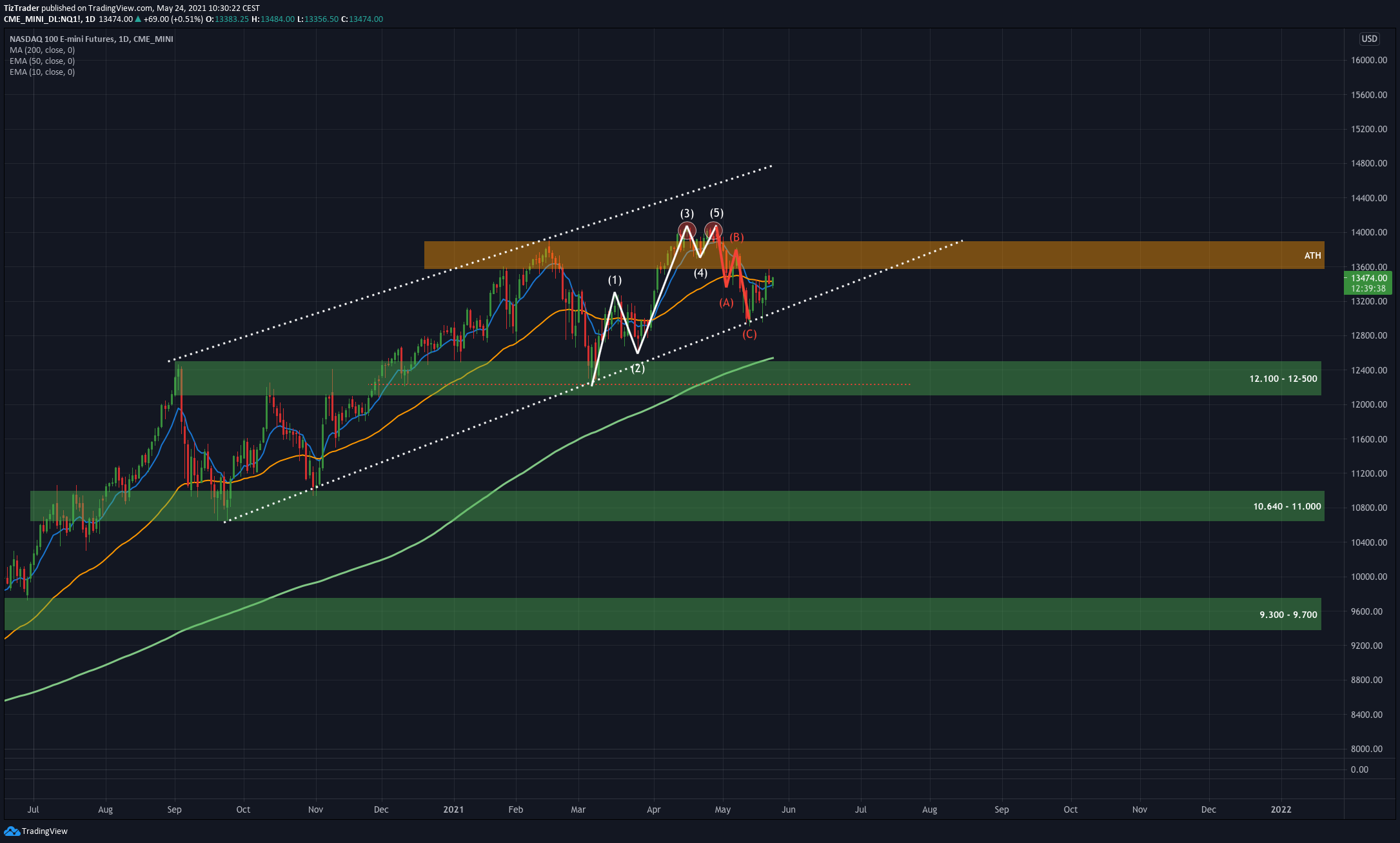This screenshot has width=1400, height=843.
Task: Click the 2022 label on time axis
Action: click(1281, 809)
